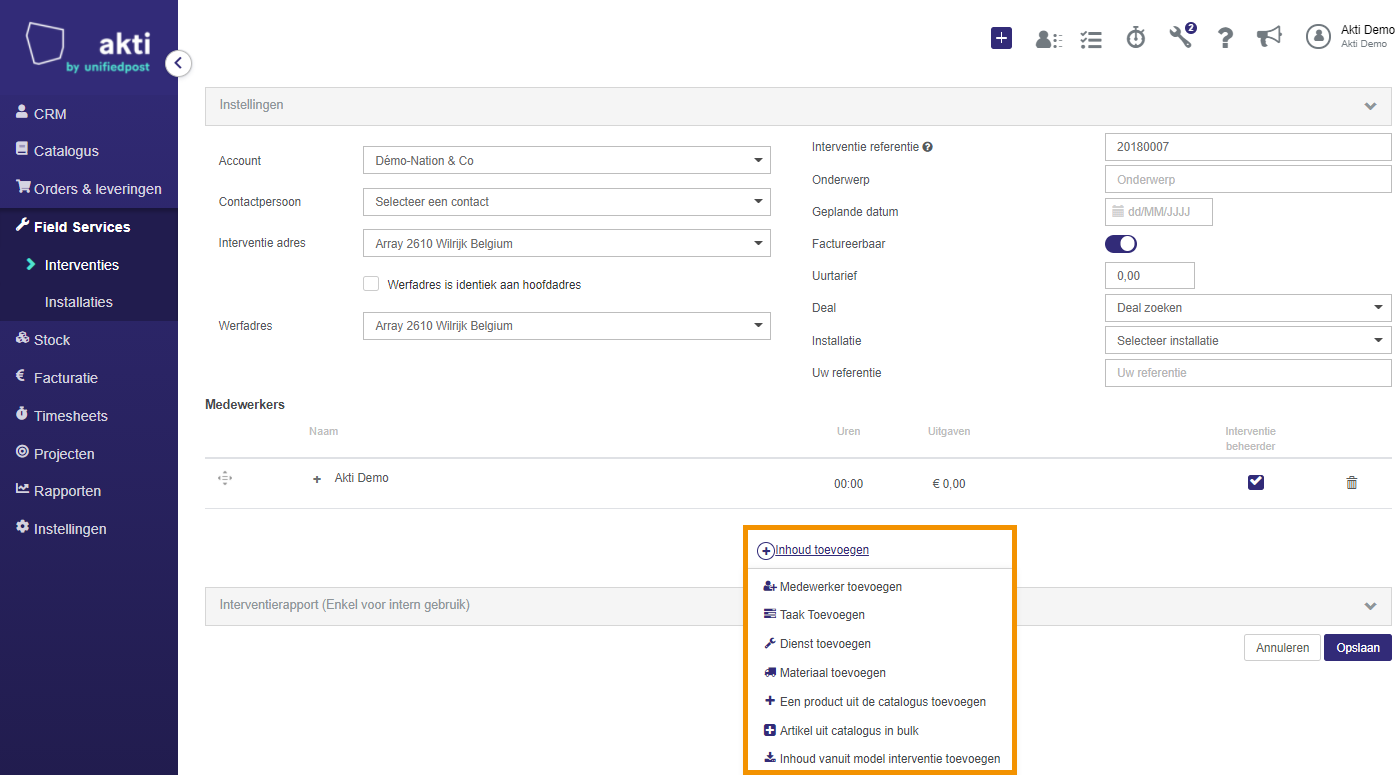
Task: Click the € 0,00 expenses value
Action: [x=949, y=484]
